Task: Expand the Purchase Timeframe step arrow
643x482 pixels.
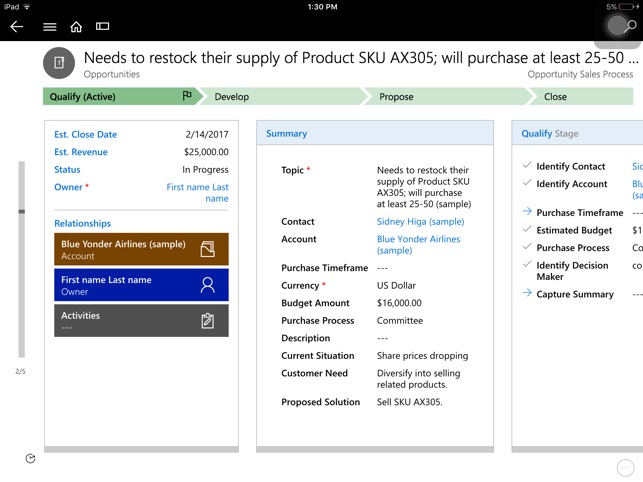Action: (x=527, y=212)
